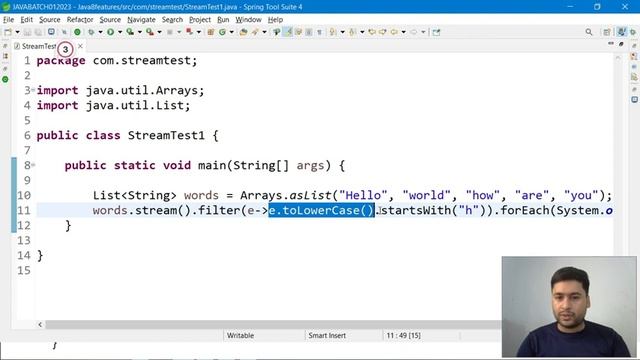
Task: Click the Open Type folder icon
Action: (x=243, y=32)
